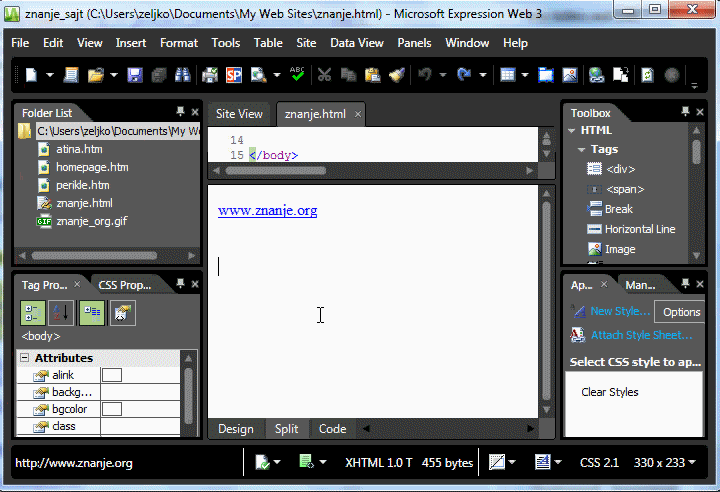The width and height of the screenshot is (720, 492).
Task: Toggle show set properties on top
Action: pos(92,313)
